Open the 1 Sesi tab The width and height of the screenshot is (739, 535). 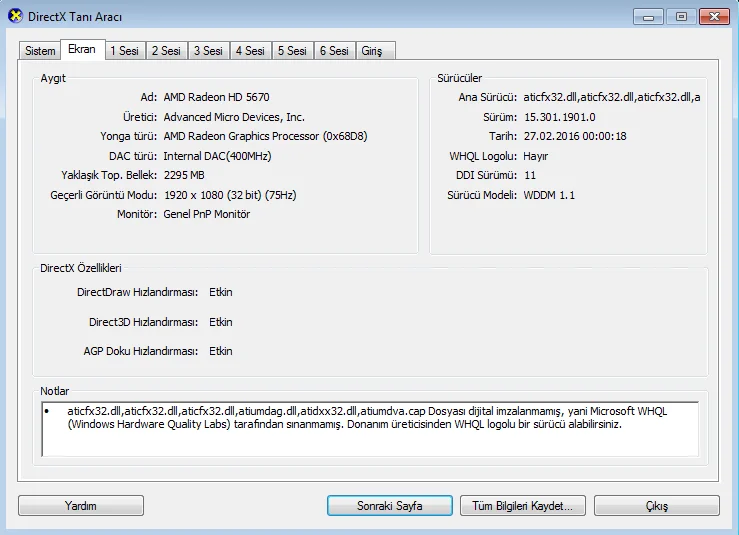click(124, 50)
